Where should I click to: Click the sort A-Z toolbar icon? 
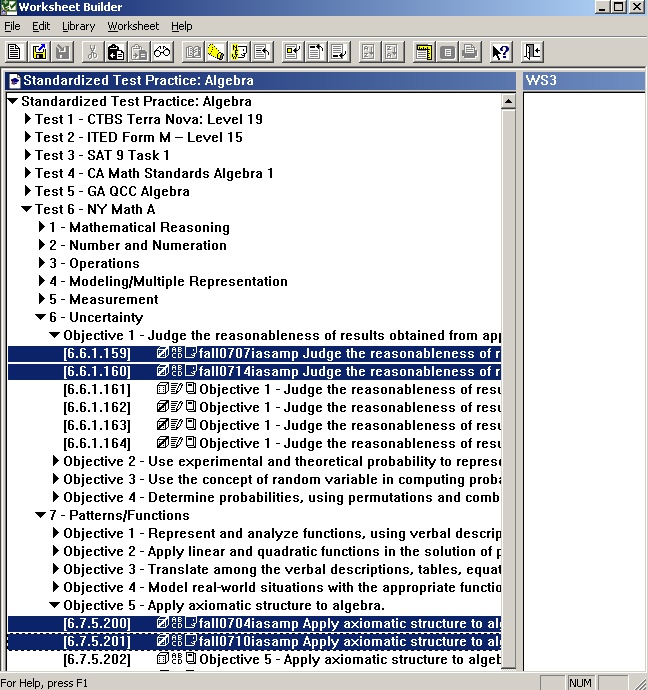point(369,52)
